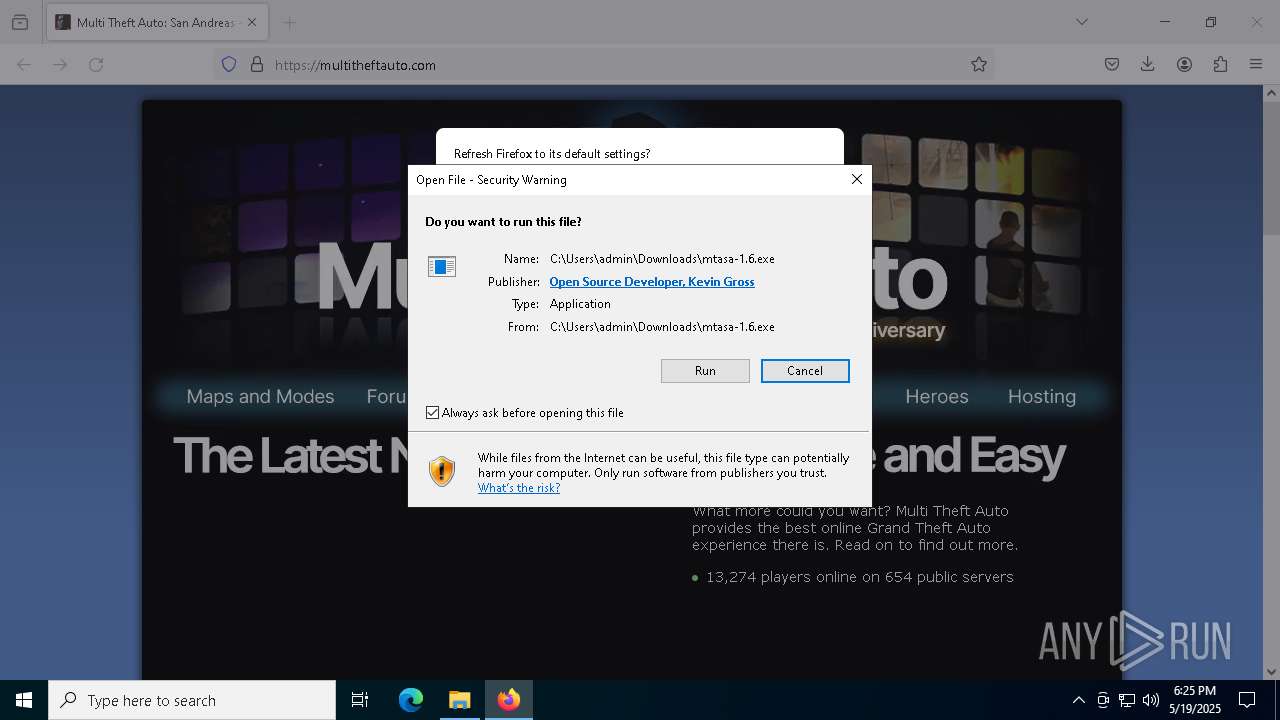Bookmark this page with the star icon

979,64
